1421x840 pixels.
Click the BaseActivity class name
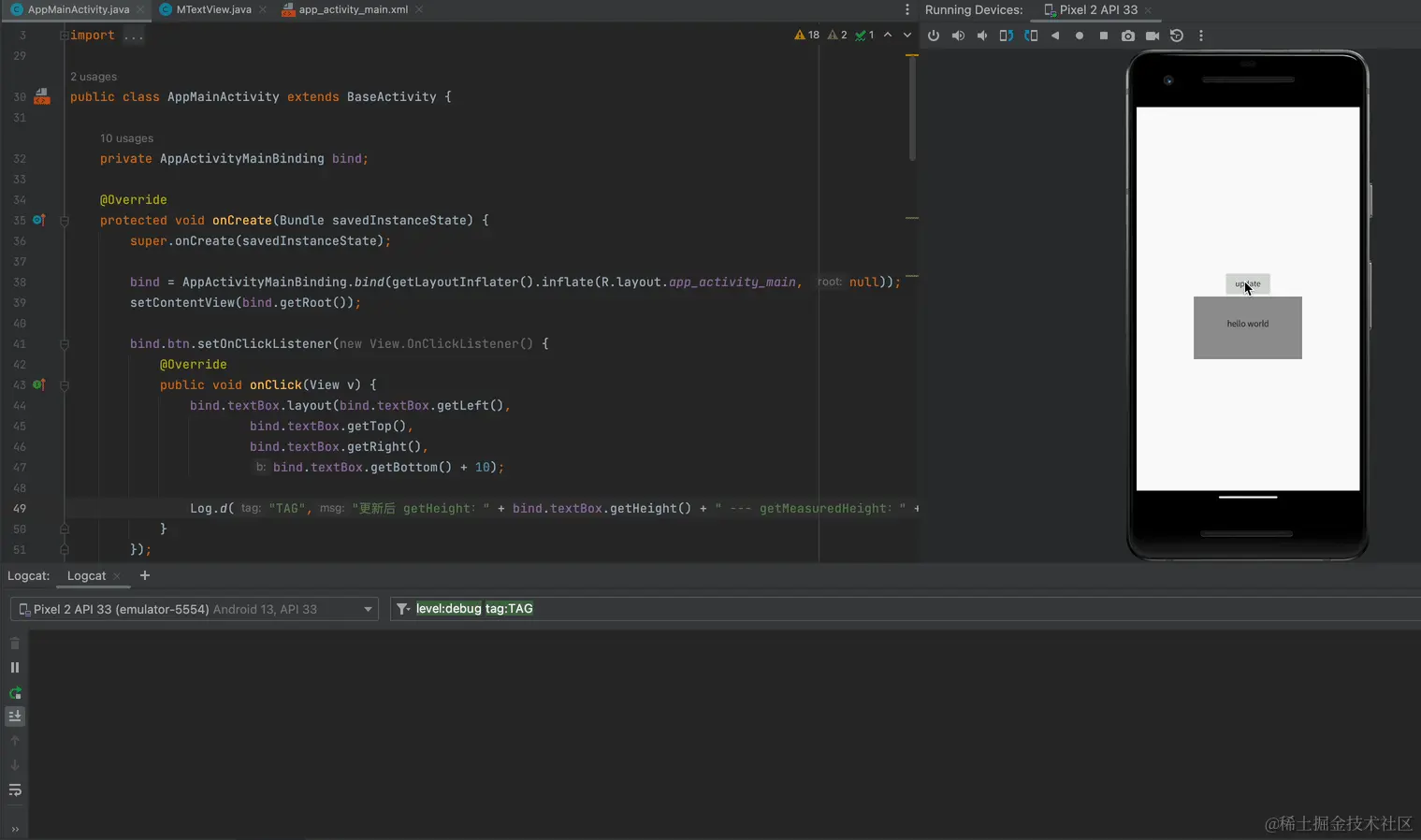[x=392, y=97]
